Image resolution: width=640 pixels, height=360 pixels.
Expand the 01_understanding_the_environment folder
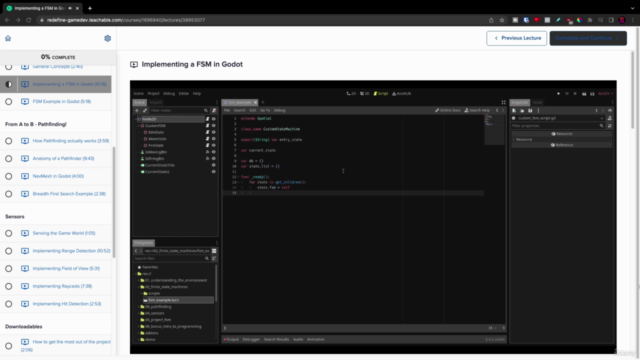138,280
